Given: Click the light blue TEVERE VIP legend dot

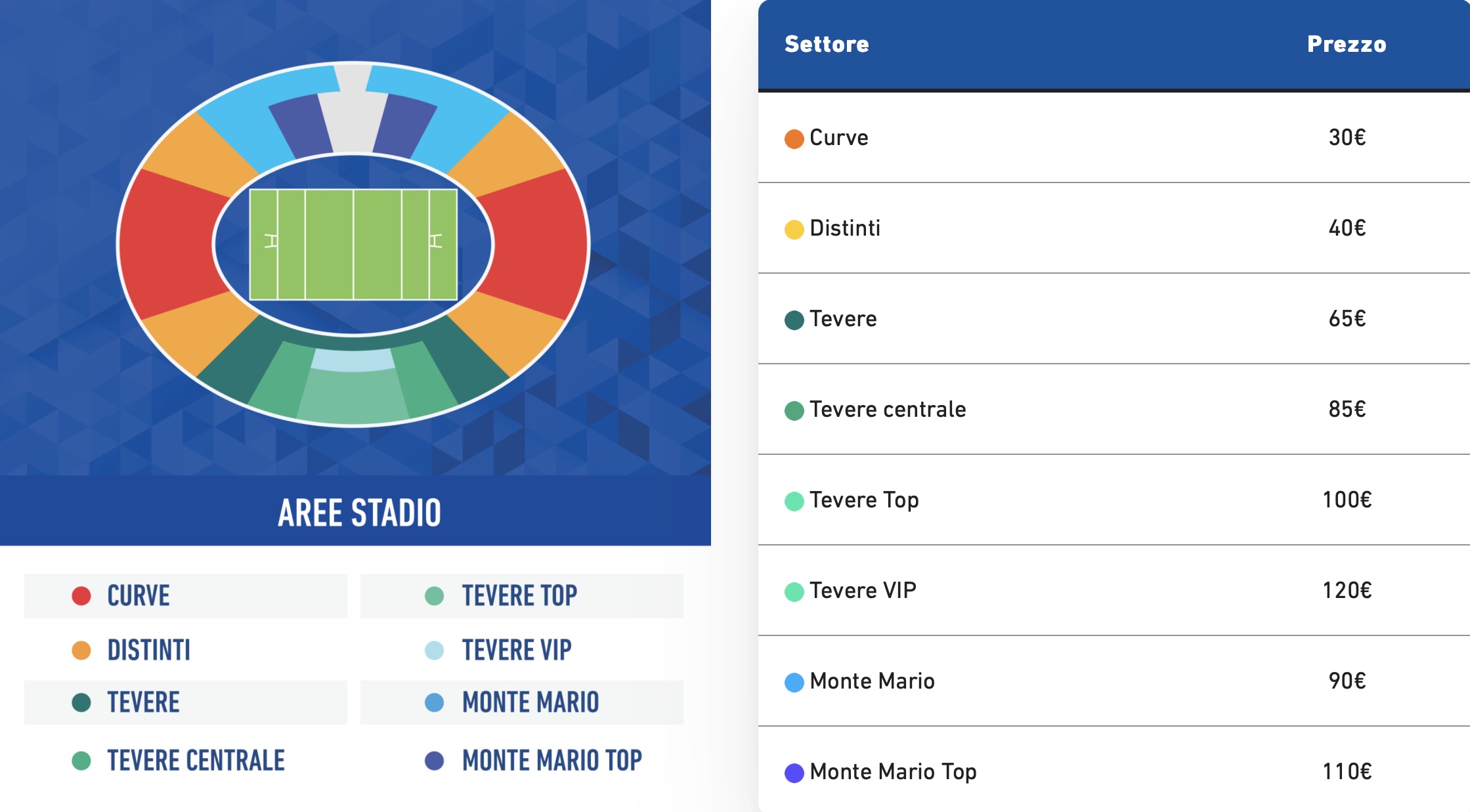Looking at the screenshot, I should click(x=435, y=651).
